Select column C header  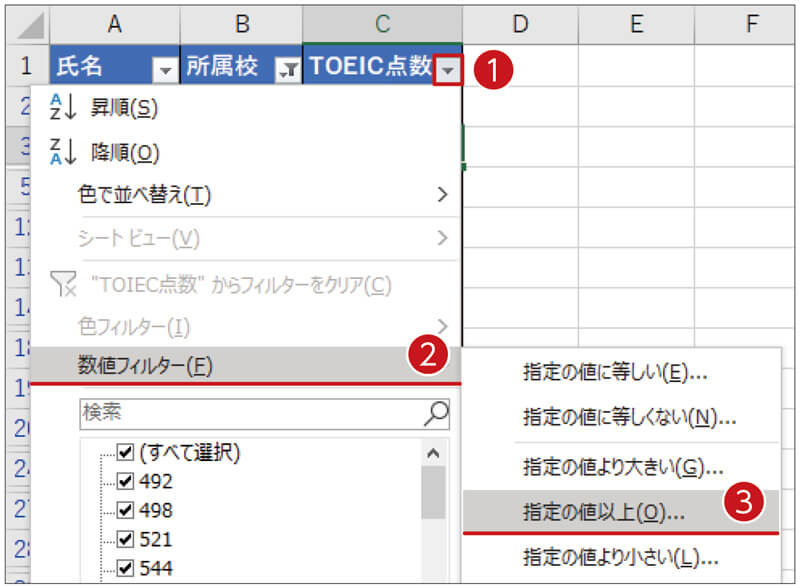(x=383, y=24)
